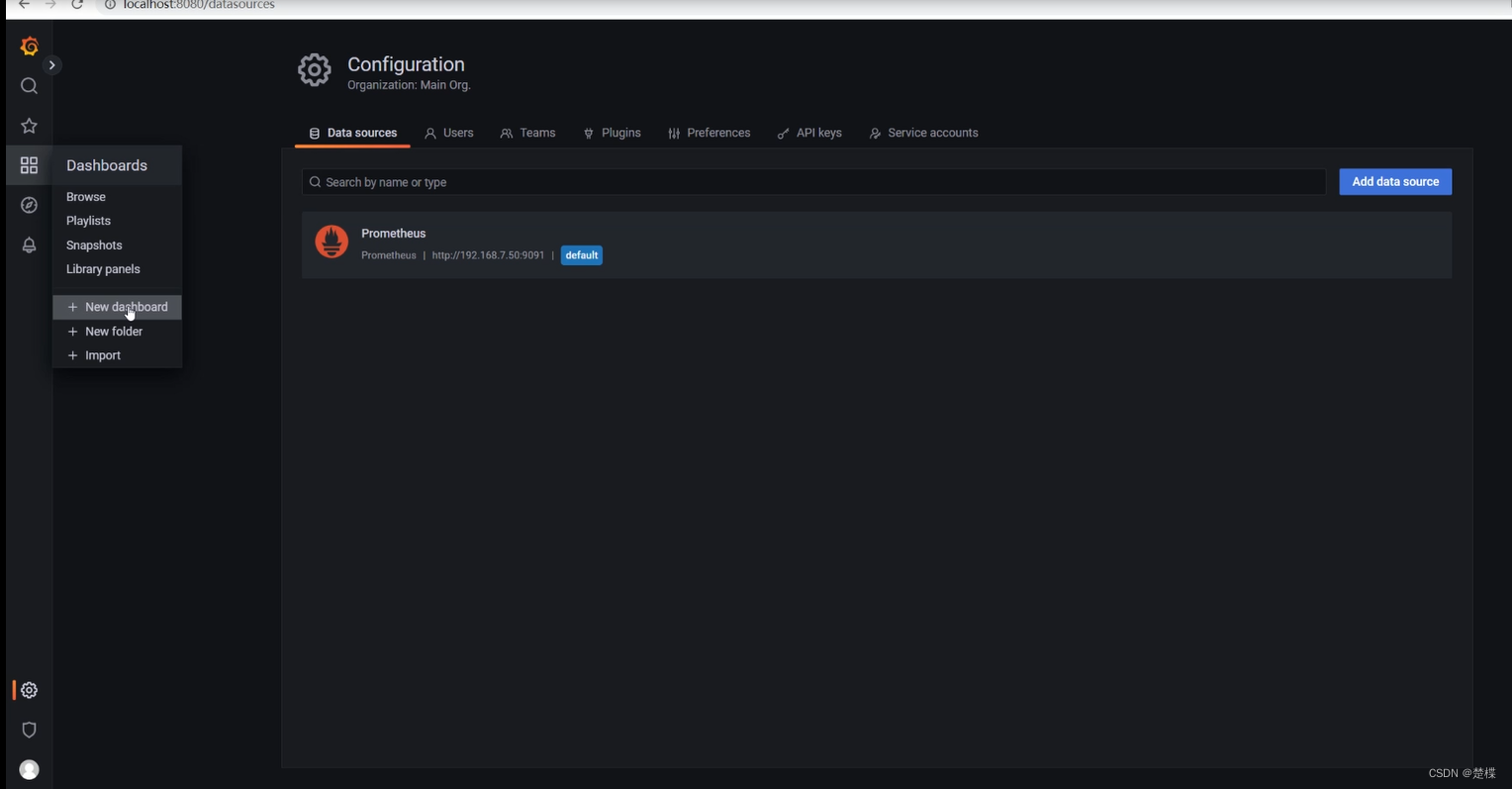1512x789 pixels.
Task: Select Snapshots in Dashboards menu
Action: tap(94, 246)
